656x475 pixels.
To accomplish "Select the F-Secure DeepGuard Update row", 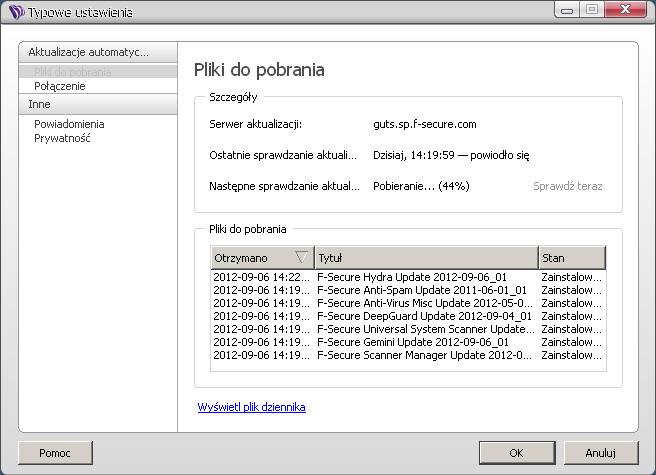I will [408, 316].
